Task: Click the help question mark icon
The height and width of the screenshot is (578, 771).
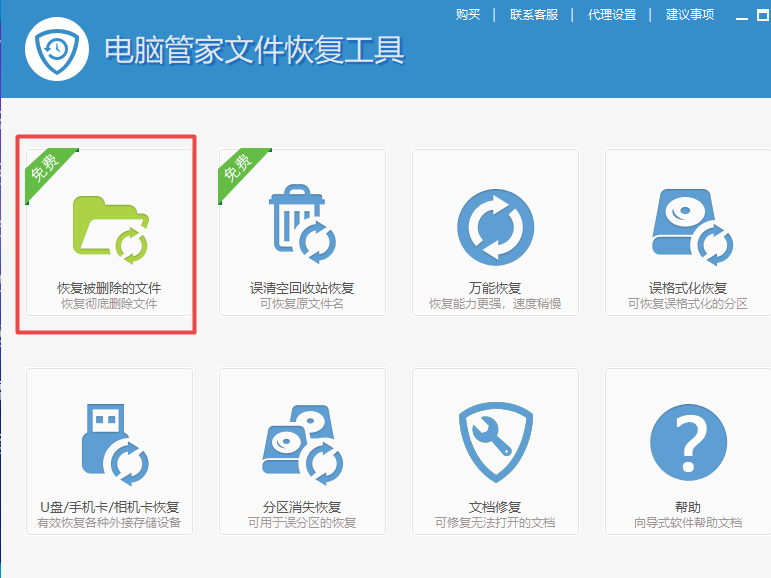Action: tap(688, 442)
